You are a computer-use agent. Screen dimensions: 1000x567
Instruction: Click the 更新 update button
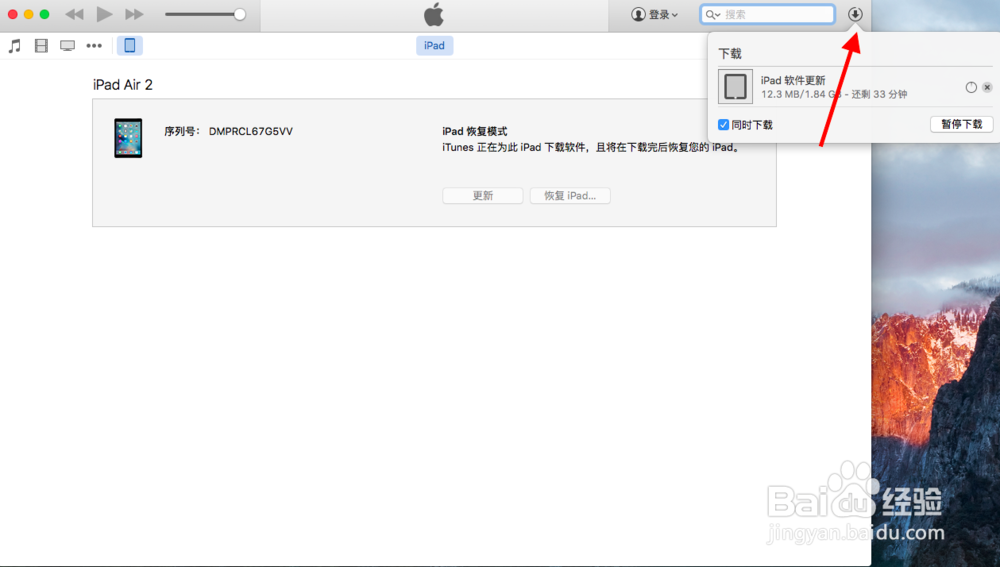(483, 196)
